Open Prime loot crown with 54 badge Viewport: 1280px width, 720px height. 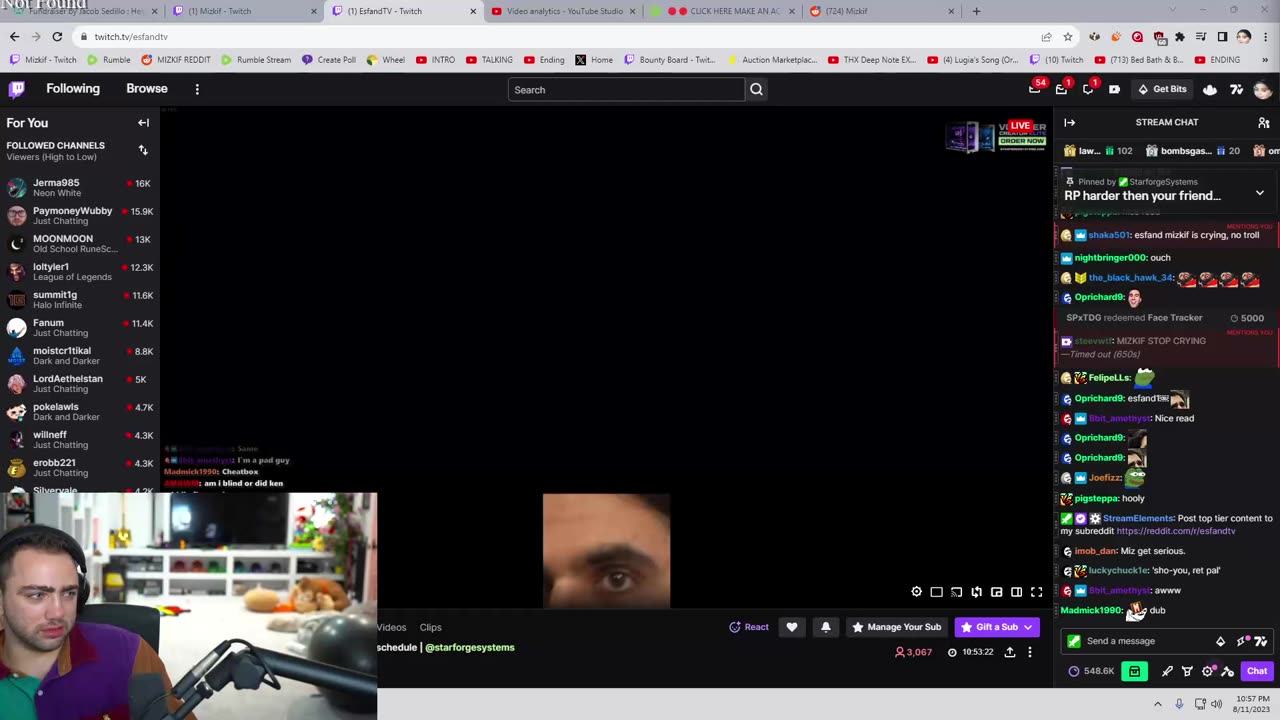(1035, 89)
